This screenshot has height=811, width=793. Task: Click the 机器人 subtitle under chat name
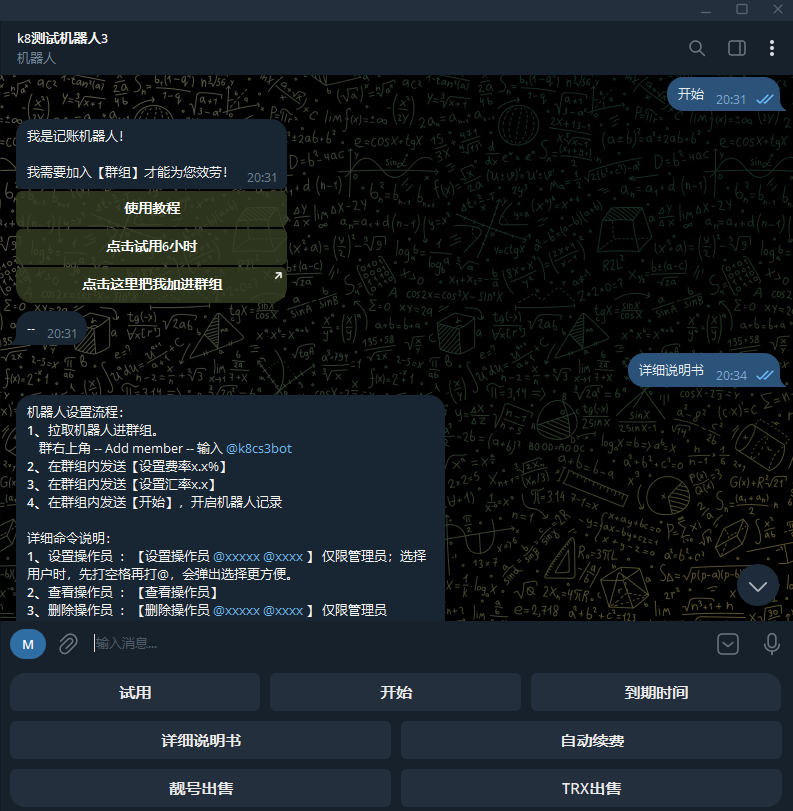[x=36, y=58]
